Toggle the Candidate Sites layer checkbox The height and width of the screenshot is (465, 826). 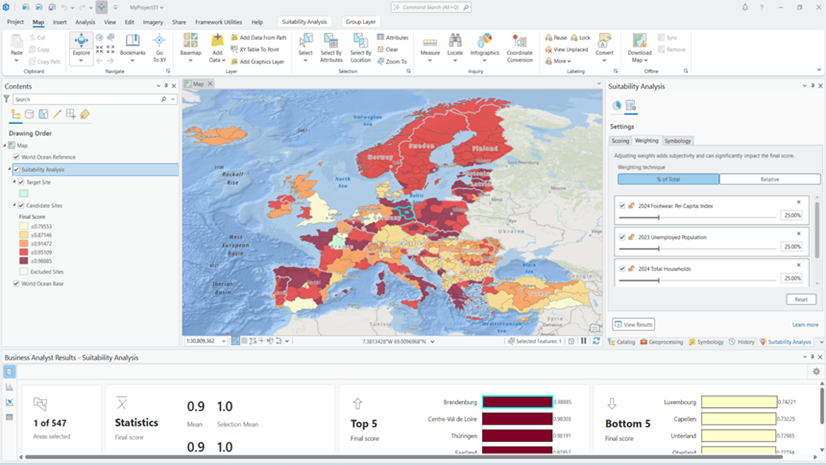click(22, 205)
